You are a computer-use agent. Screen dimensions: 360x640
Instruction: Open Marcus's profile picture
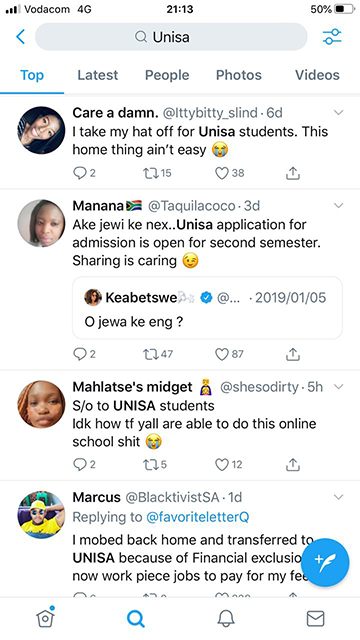tap(41, 515)
